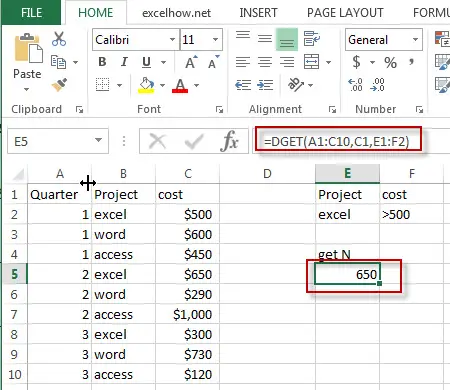
Task: Decrease font size with small A
Action: point(213,62)
